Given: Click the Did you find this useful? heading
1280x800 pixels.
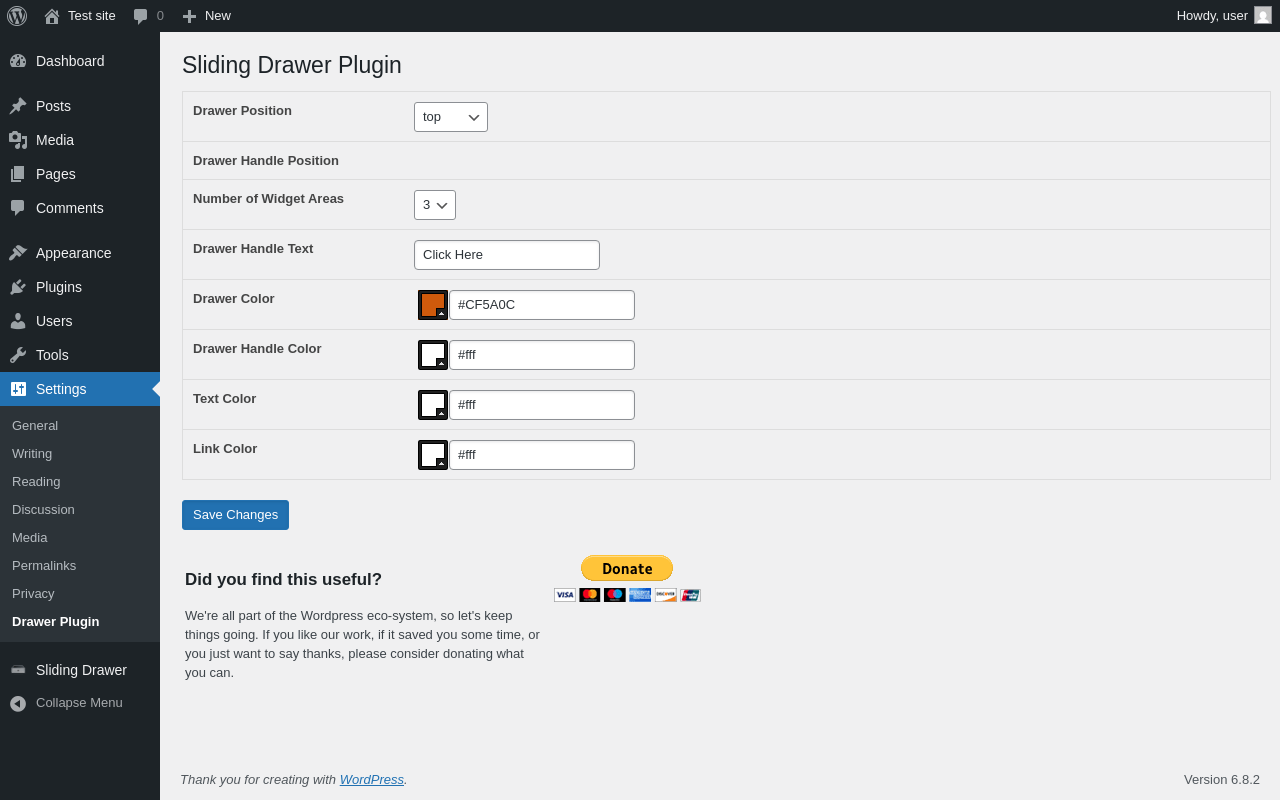Looking at the screenshot, I should (283, 580).
